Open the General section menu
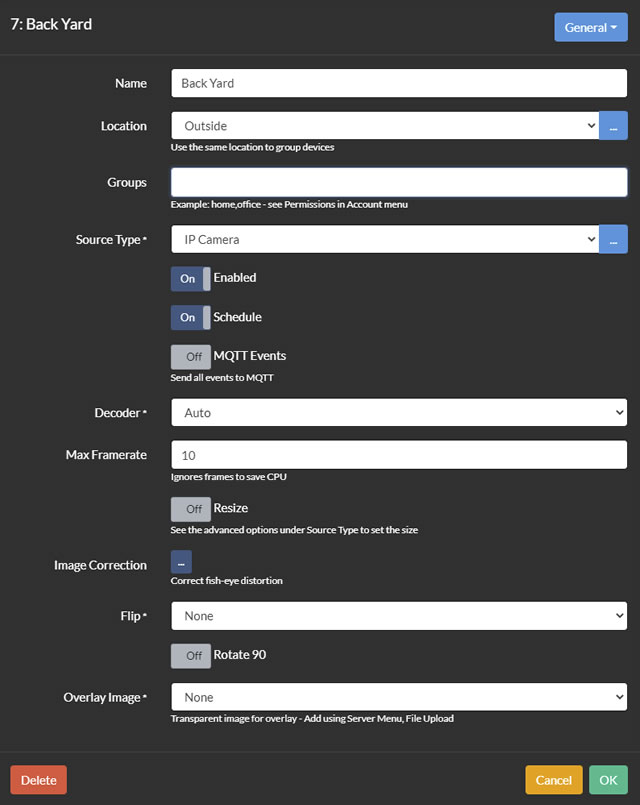This screenshot has height=805, width=640. coord(591,27)
